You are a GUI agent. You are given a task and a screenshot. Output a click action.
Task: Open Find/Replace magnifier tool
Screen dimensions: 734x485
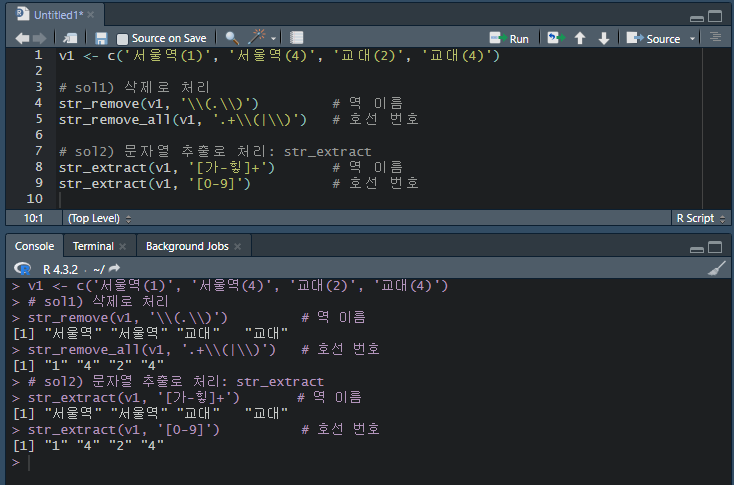click(x=232, y=38)
